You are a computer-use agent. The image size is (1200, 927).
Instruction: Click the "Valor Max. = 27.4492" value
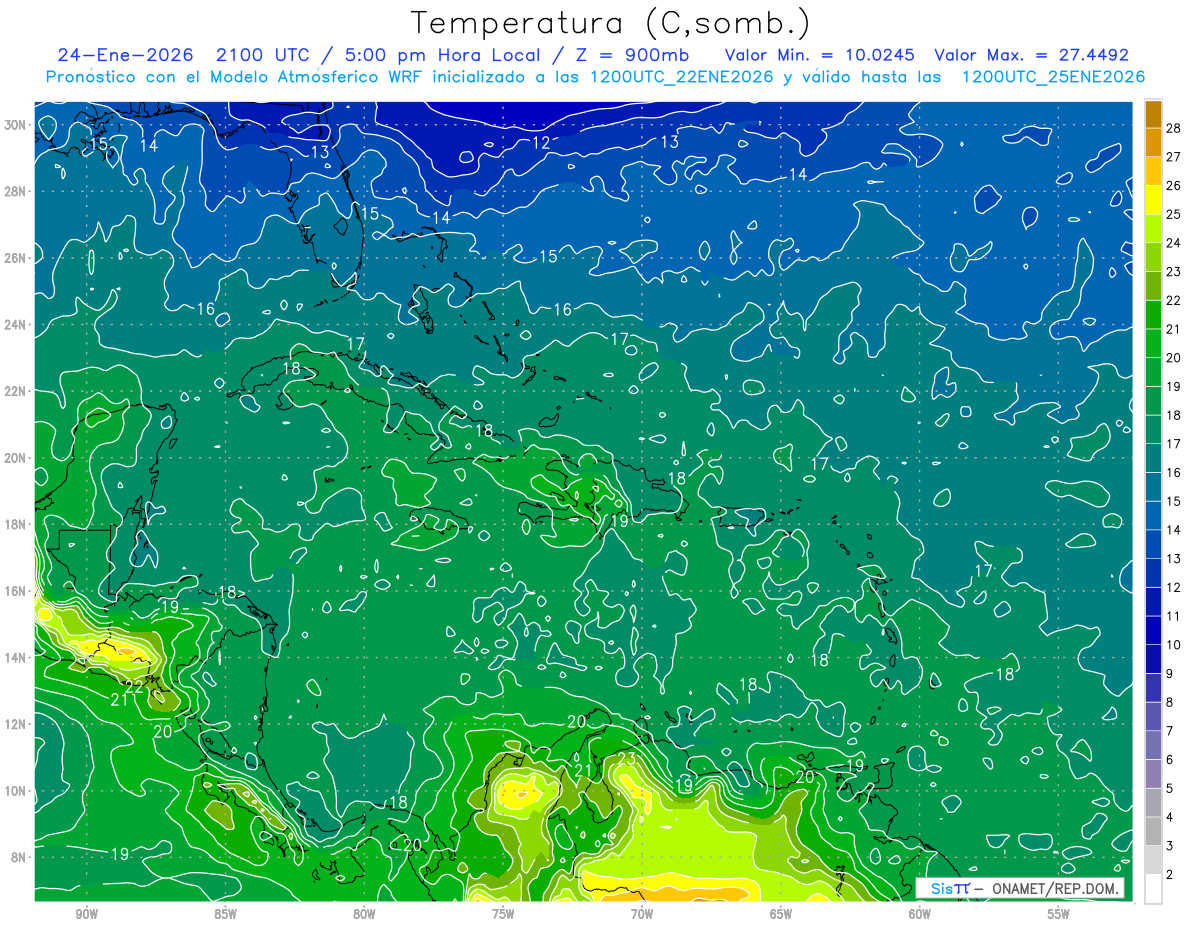[x=1031, y=55]
